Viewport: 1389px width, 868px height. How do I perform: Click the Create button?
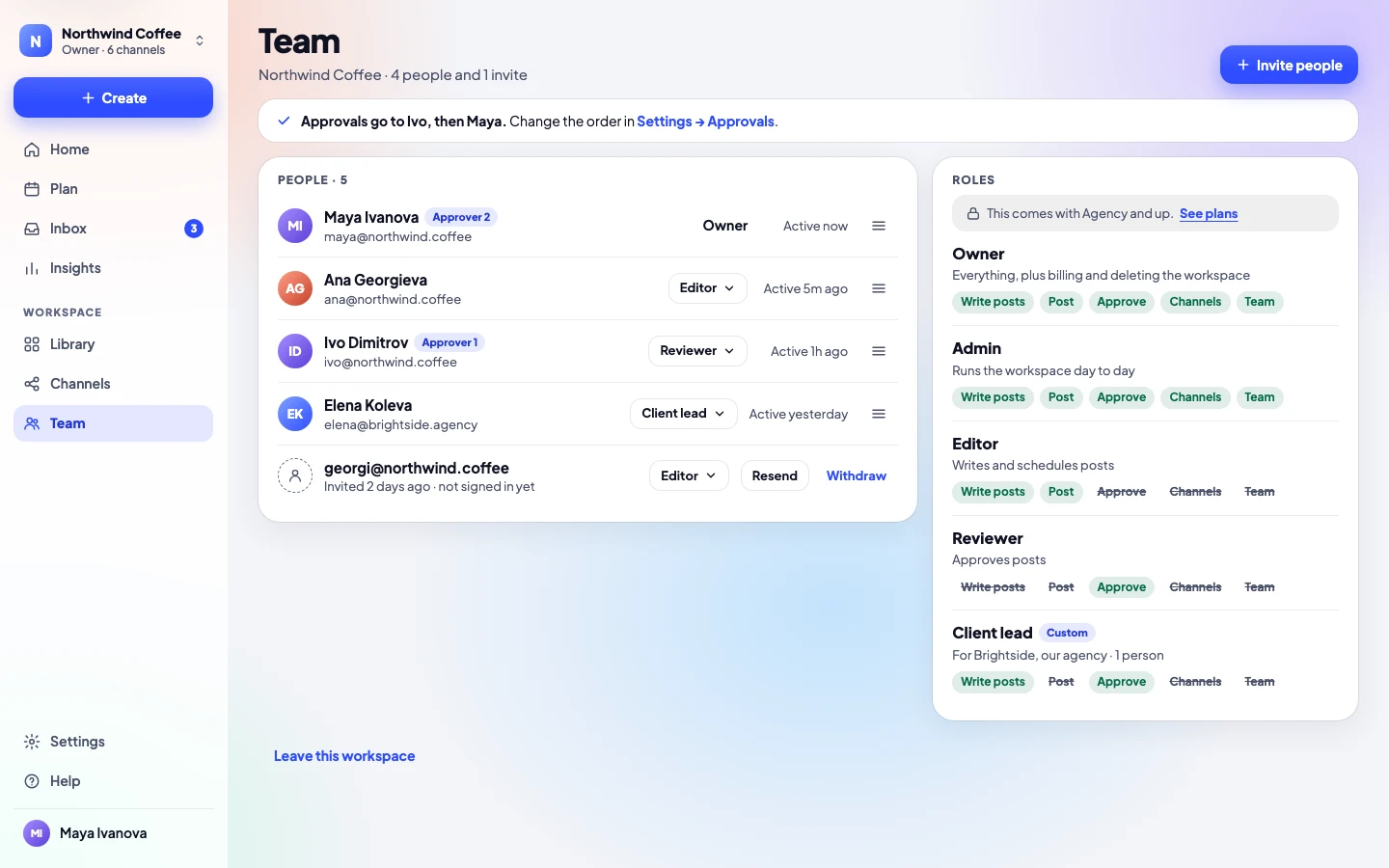click(x=114, y=97)
